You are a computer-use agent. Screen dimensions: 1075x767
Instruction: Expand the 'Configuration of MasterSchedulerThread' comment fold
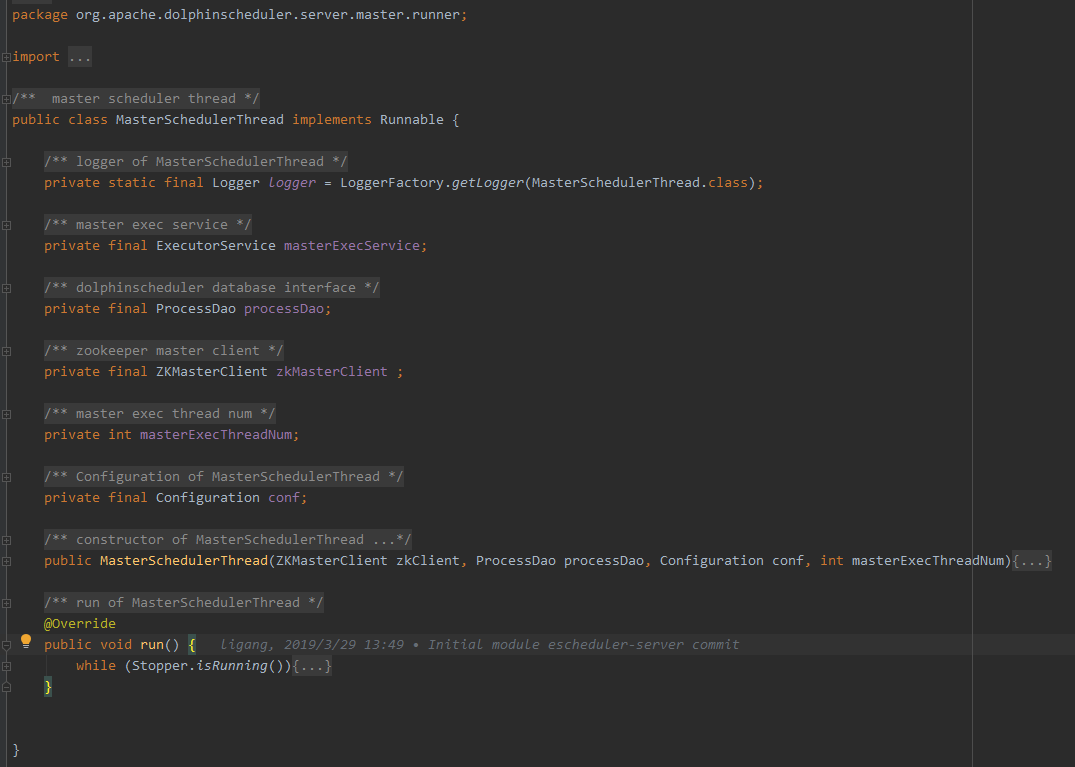(6, 478)
